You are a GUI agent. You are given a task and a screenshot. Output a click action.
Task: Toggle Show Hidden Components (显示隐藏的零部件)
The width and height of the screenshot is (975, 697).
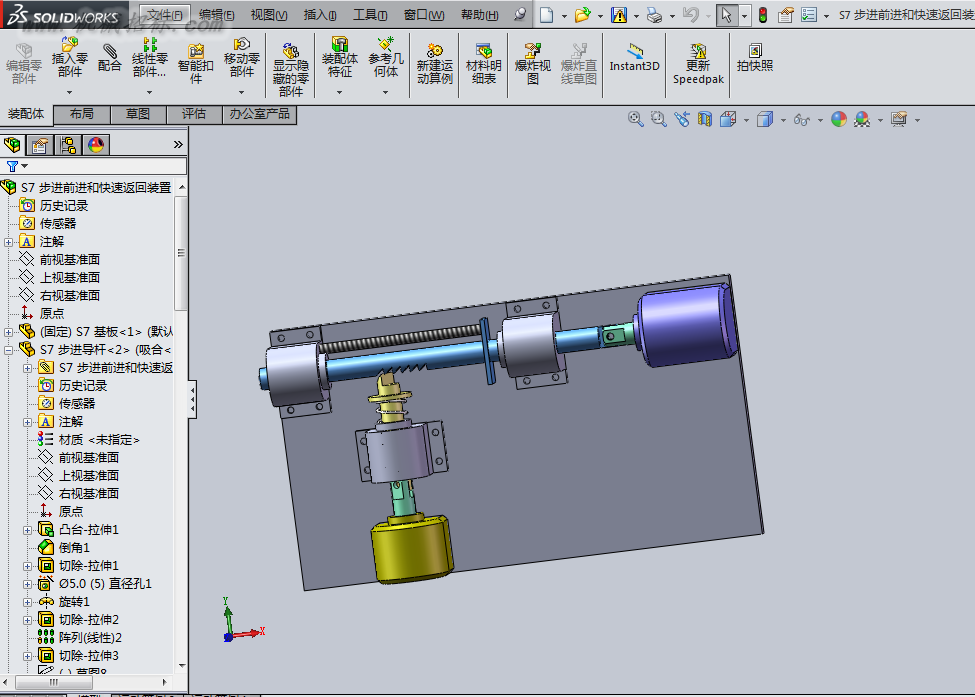[x=290, y=70]
